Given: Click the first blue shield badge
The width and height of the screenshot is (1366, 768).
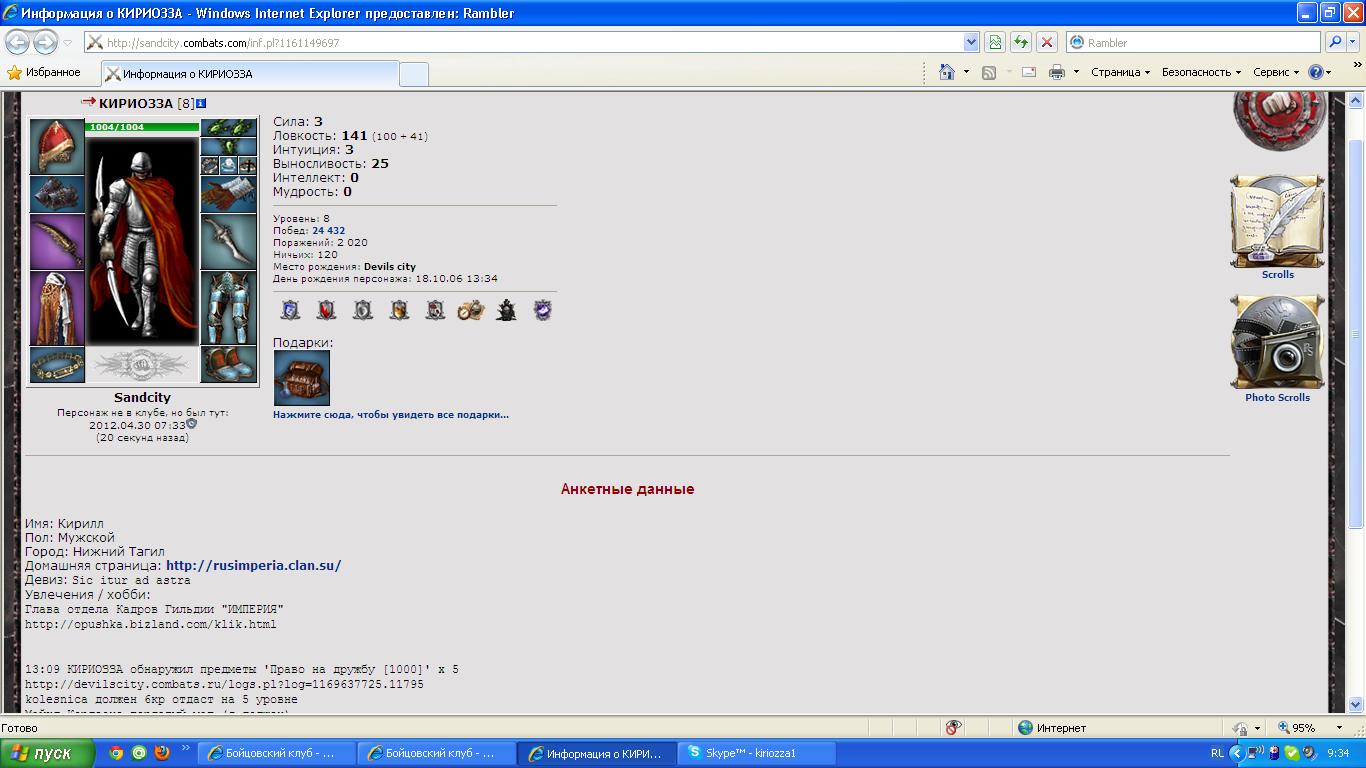Looking at the screenshot, I should pos(290,310).
